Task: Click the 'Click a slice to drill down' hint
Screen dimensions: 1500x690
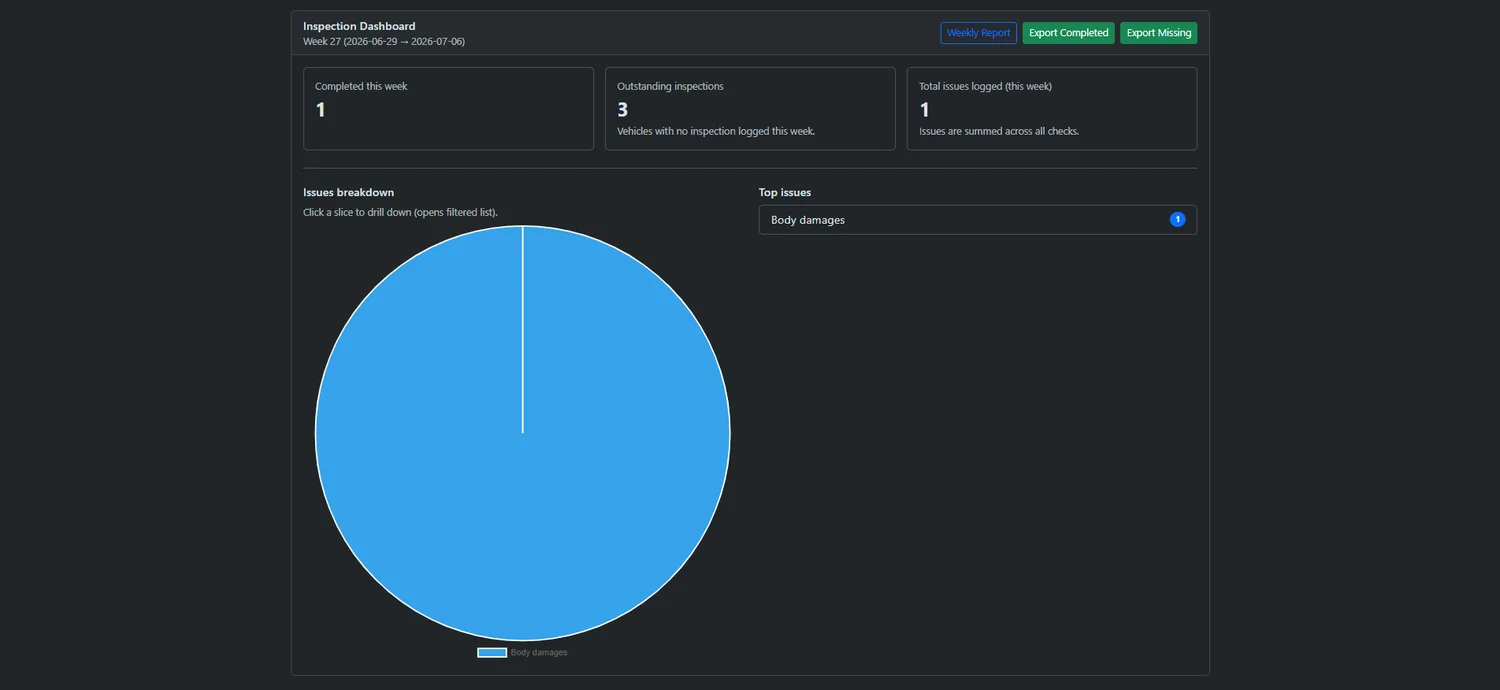Action: [400, 212]
